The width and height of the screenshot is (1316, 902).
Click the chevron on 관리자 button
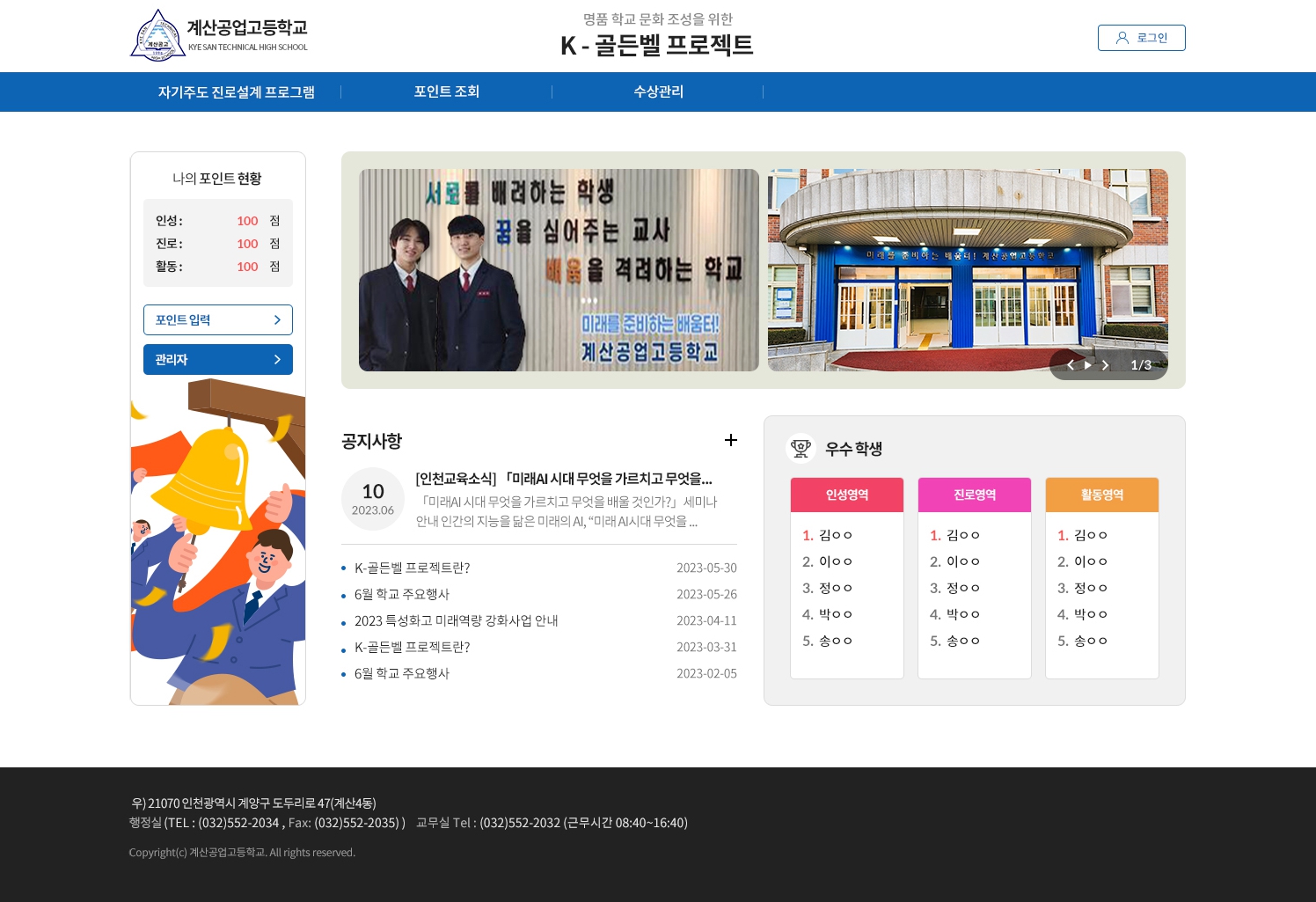click(x=277, y=360)
